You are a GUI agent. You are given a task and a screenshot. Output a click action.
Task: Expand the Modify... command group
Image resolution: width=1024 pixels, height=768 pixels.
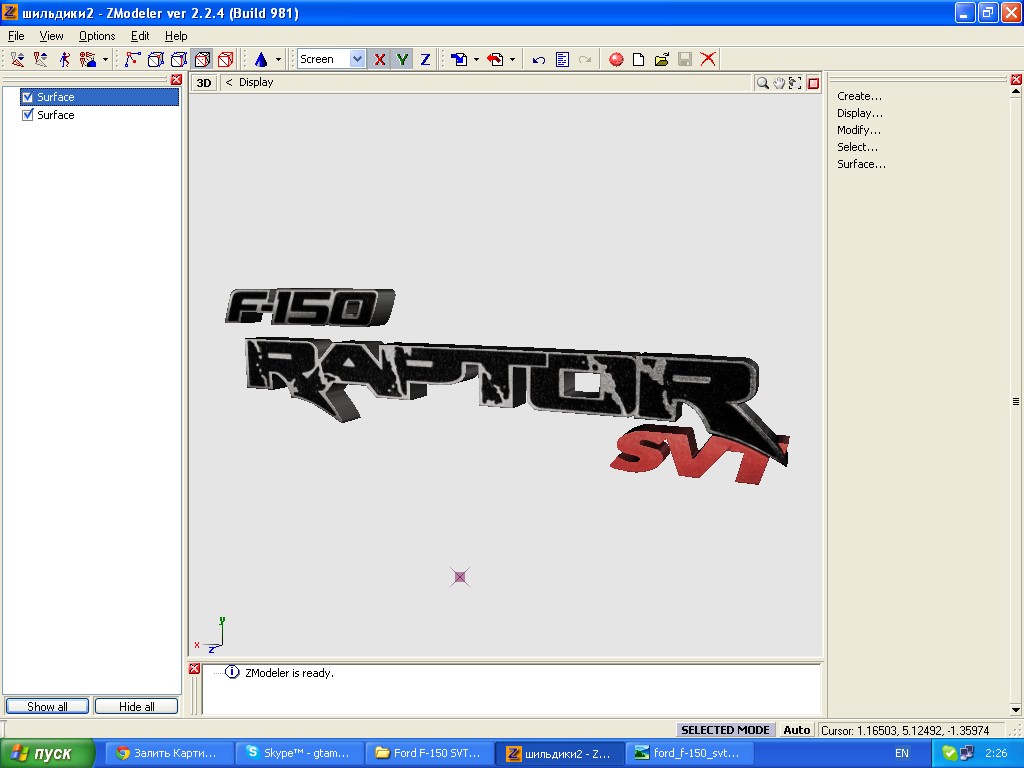(859, 130)
